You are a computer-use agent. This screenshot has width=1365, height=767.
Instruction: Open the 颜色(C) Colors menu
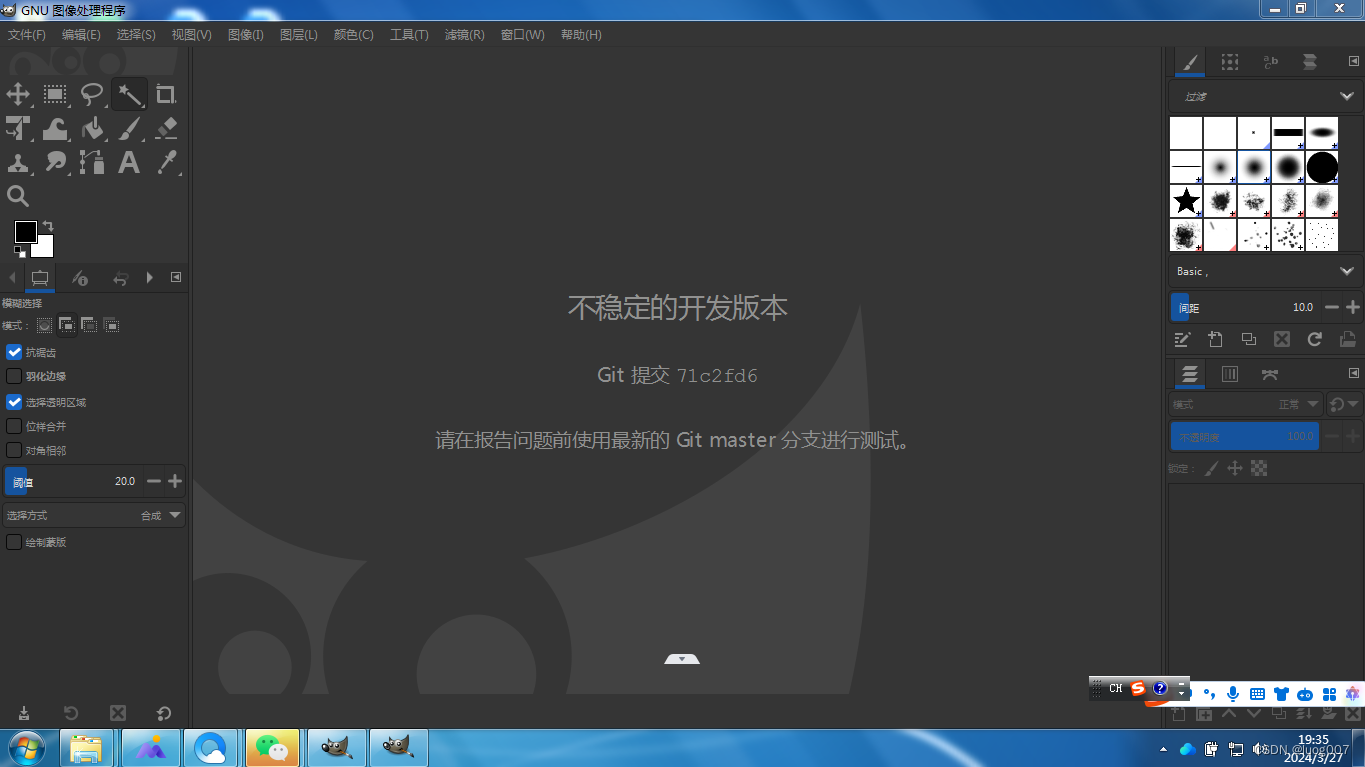tap(353, 34)
